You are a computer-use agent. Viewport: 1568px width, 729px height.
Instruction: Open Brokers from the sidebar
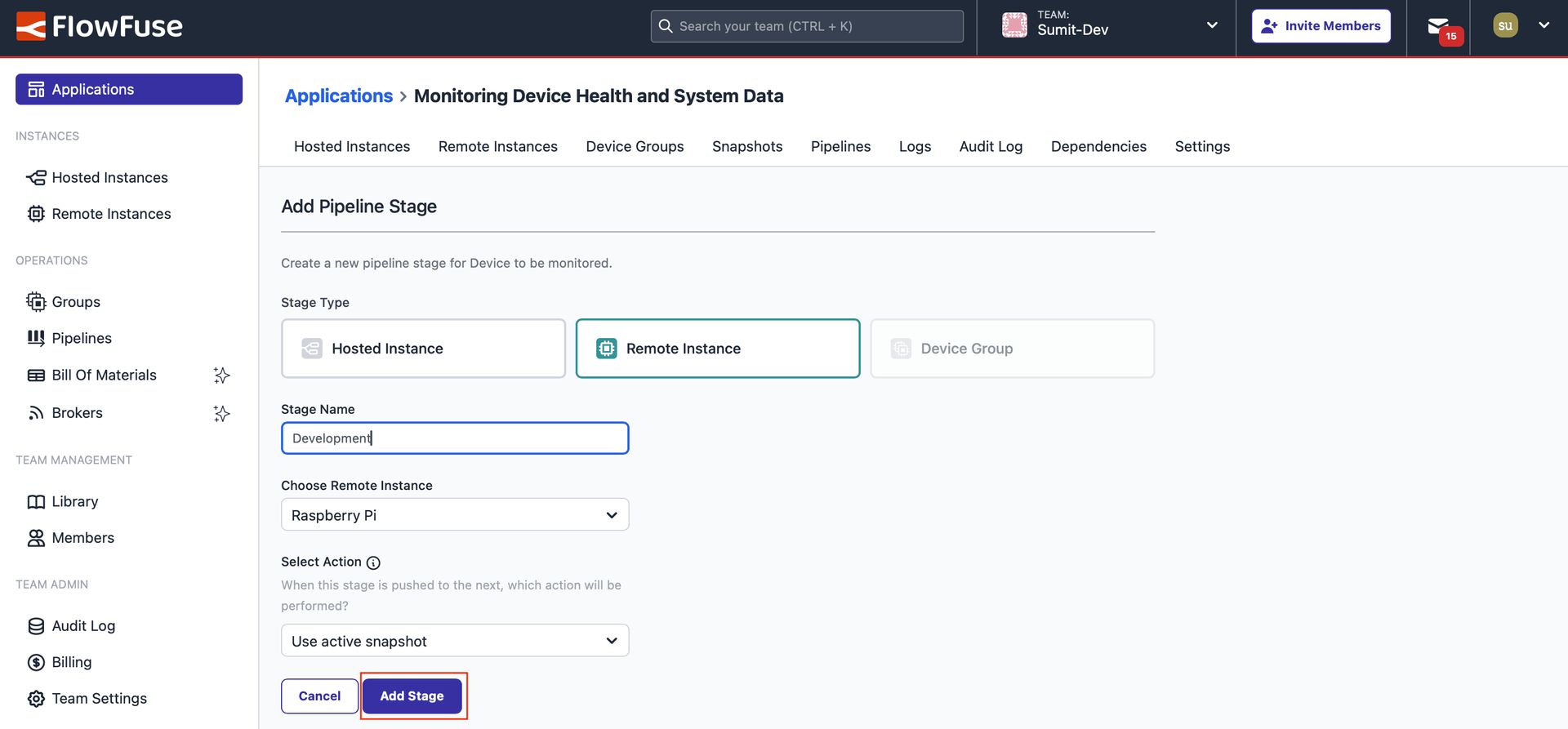pos(77,413)
